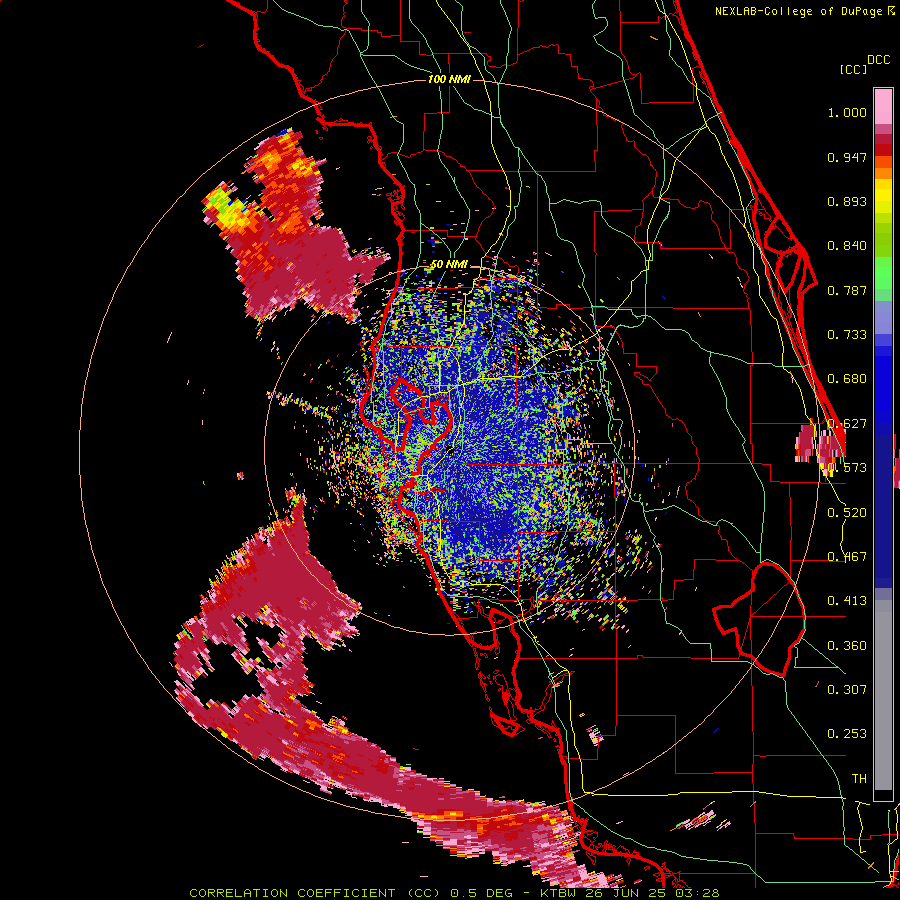
Task: Click the DCC label above the color bar
Action: [x=879, y=60]
